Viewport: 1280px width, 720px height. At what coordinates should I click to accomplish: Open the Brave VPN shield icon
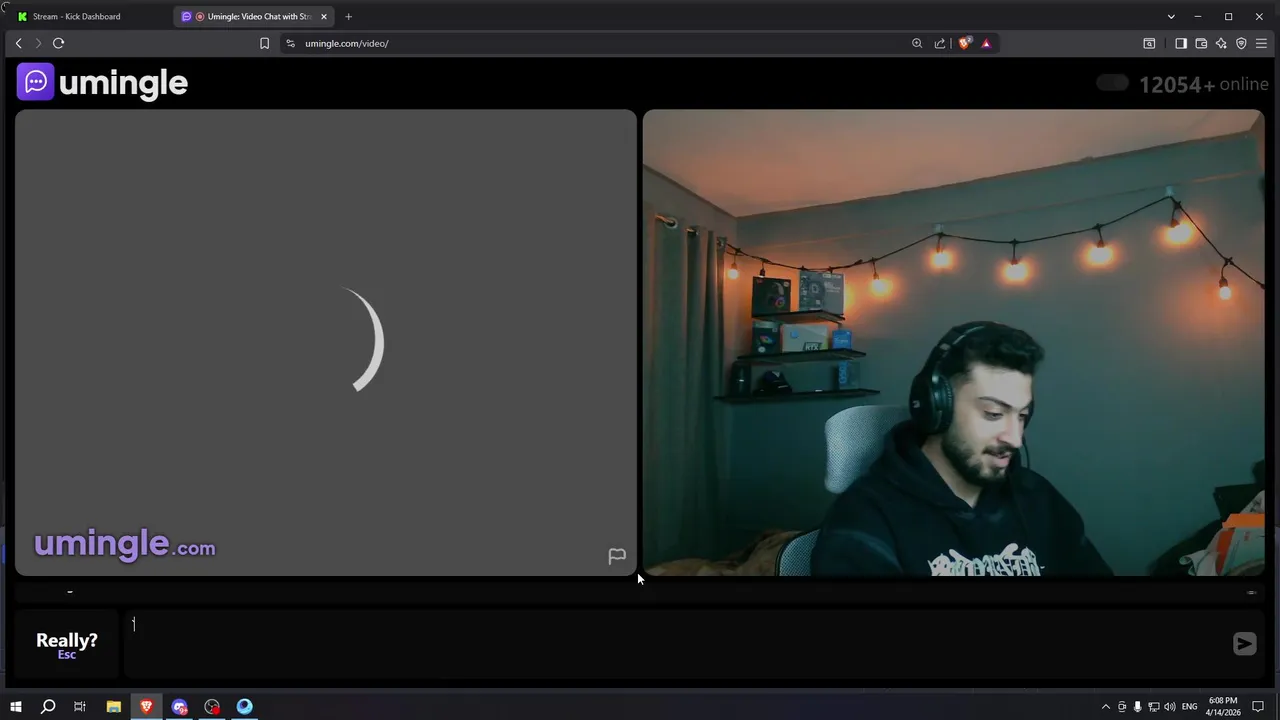point(1241,43)
